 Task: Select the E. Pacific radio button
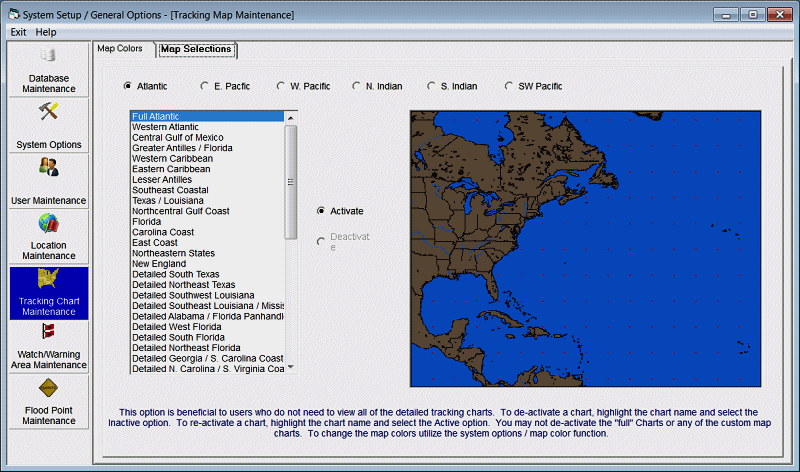pos(205,86)
